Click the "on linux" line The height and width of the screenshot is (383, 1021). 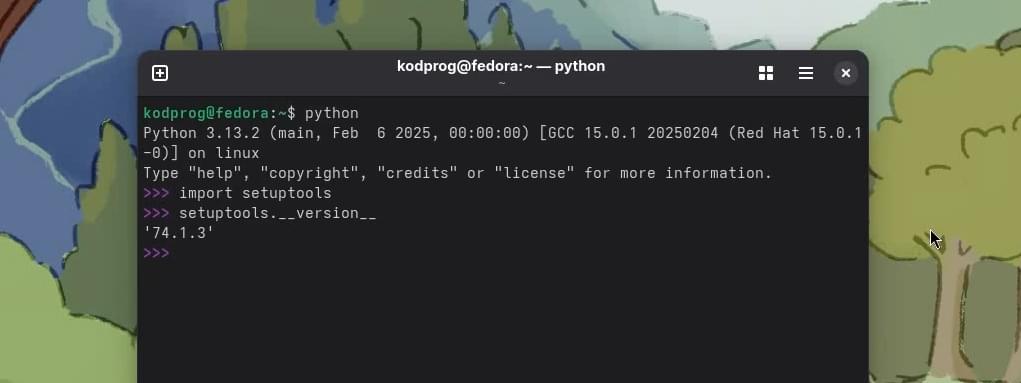[x=223, y=154]
